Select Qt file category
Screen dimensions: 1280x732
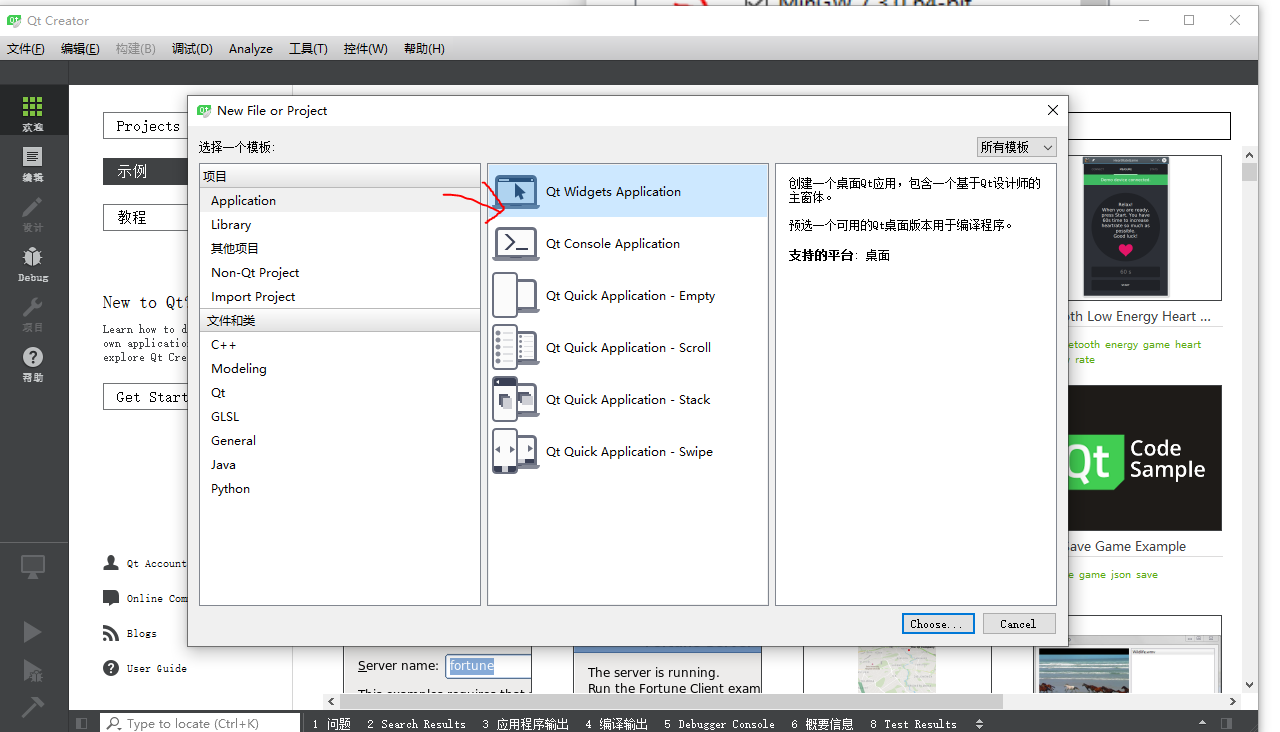pos(340,392)
